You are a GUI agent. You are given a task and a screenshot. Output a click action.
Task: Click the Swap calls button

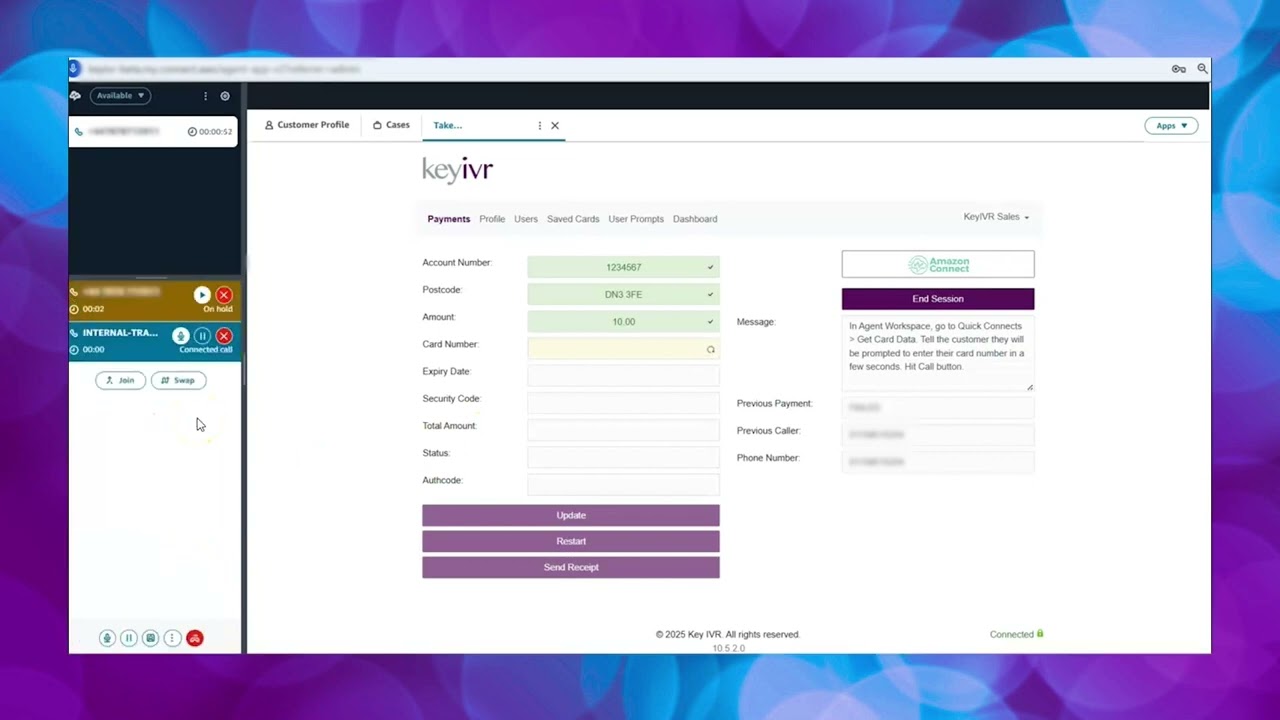pos(178,380)
